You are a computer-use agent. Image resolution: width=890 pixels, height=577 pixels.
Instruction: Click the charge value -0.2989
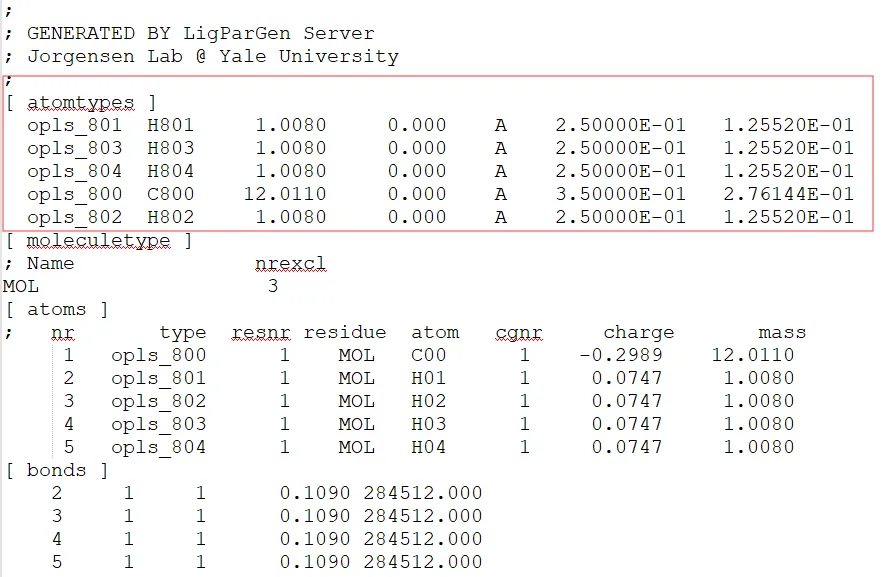pos(620,356)
